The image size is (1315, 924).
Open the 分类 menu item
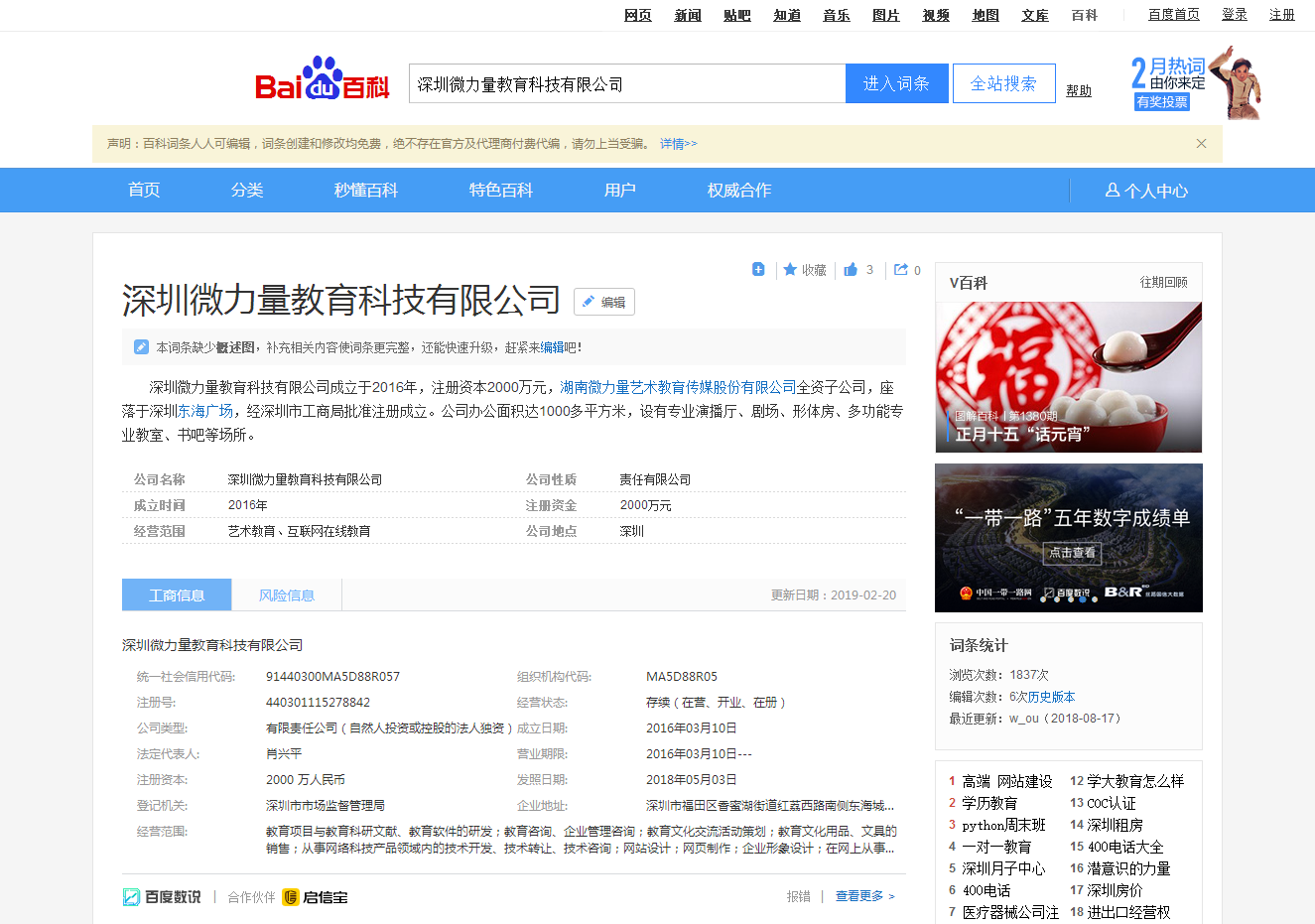(247, 190)
